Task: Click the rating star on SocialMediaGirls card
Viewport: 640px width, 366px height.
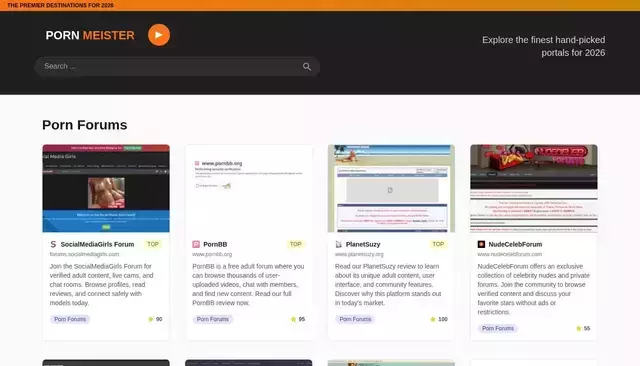Action: coord(151,319)
